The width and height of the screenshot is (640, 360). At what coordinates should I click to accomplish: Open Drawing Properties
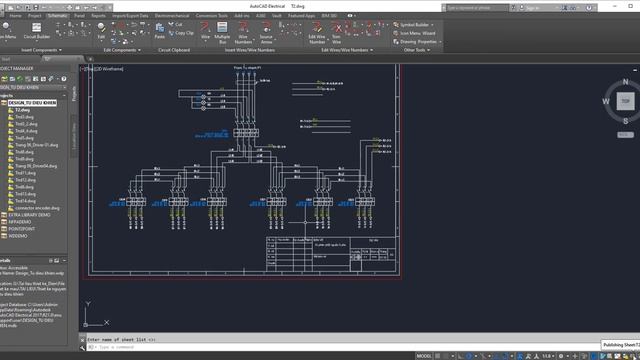[415, 42]
